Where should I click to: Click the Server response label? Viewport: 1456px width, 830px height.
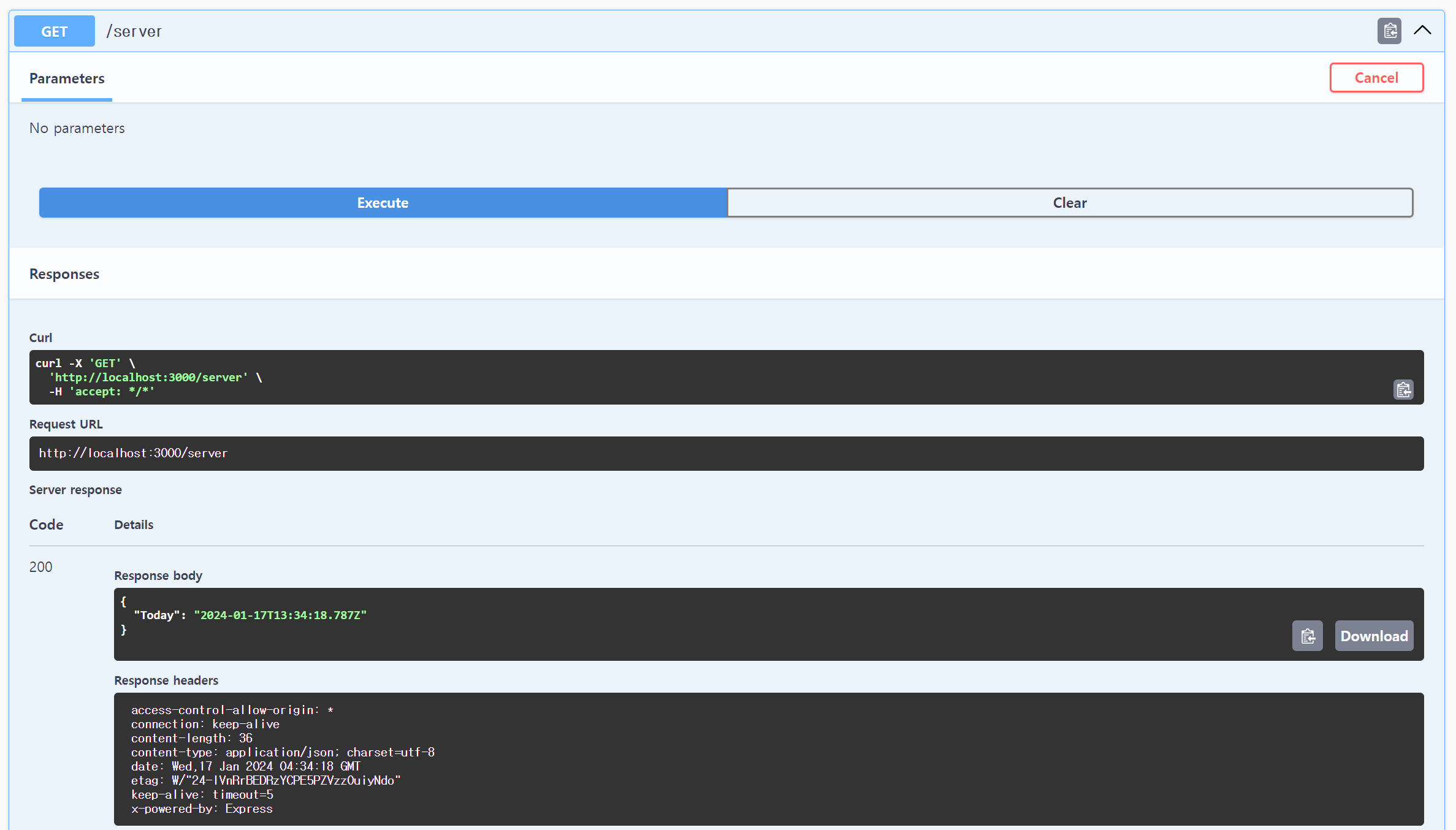(x=75, y=490)
